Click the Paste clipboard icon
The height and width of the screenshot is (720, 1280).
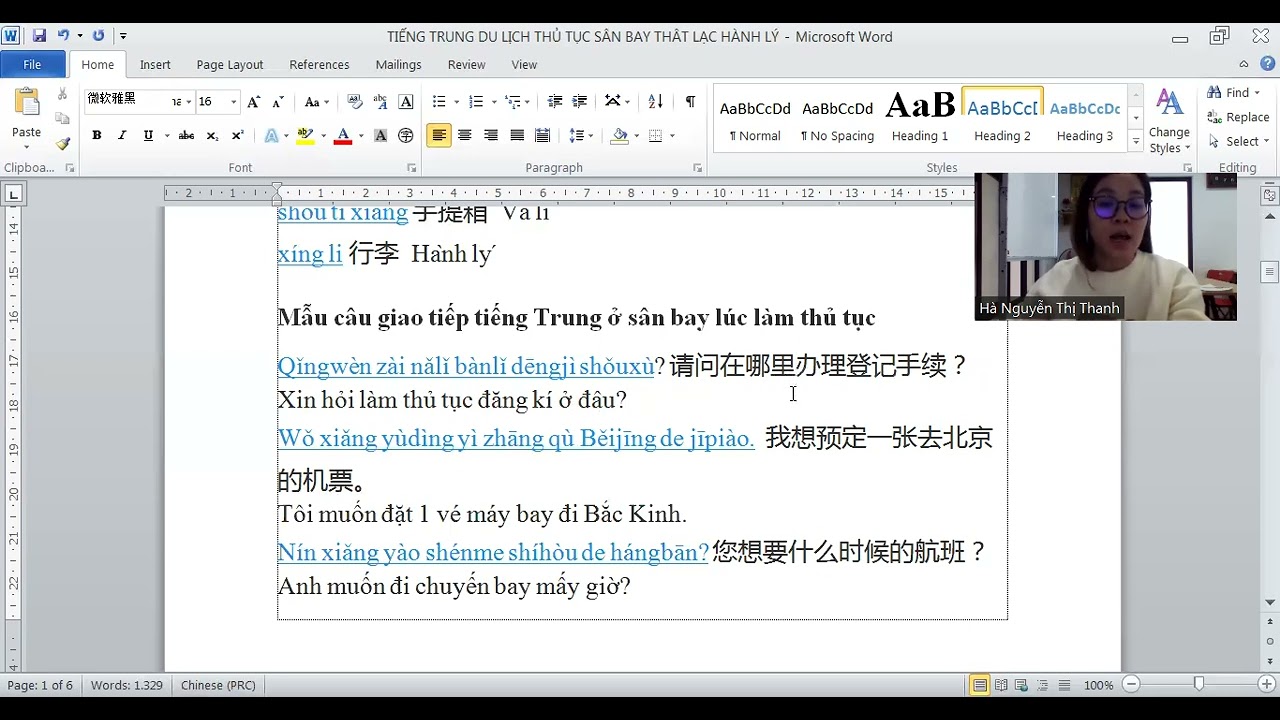27,103
